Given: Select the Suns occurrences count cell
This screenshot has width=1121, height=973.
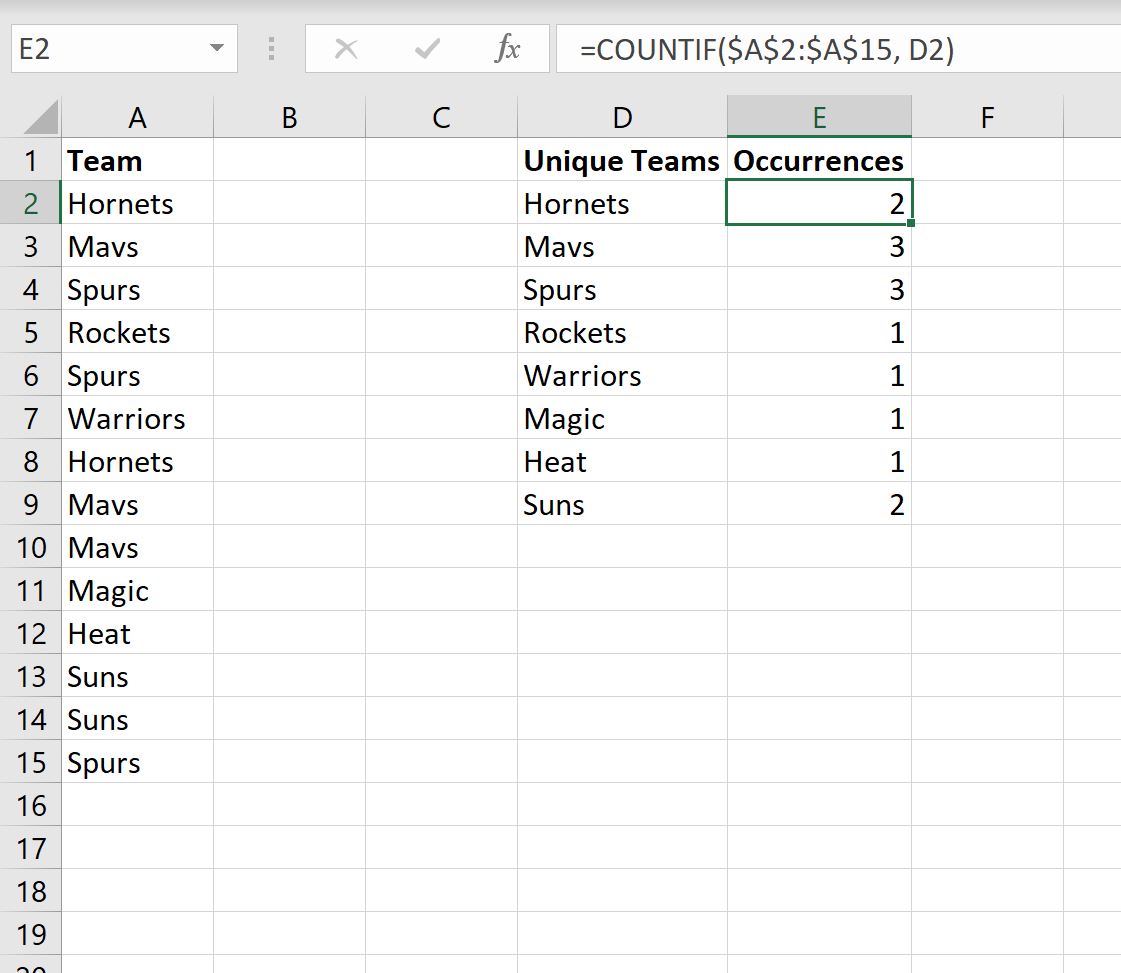Looking at the screenshot, I should tap(819, 505).
